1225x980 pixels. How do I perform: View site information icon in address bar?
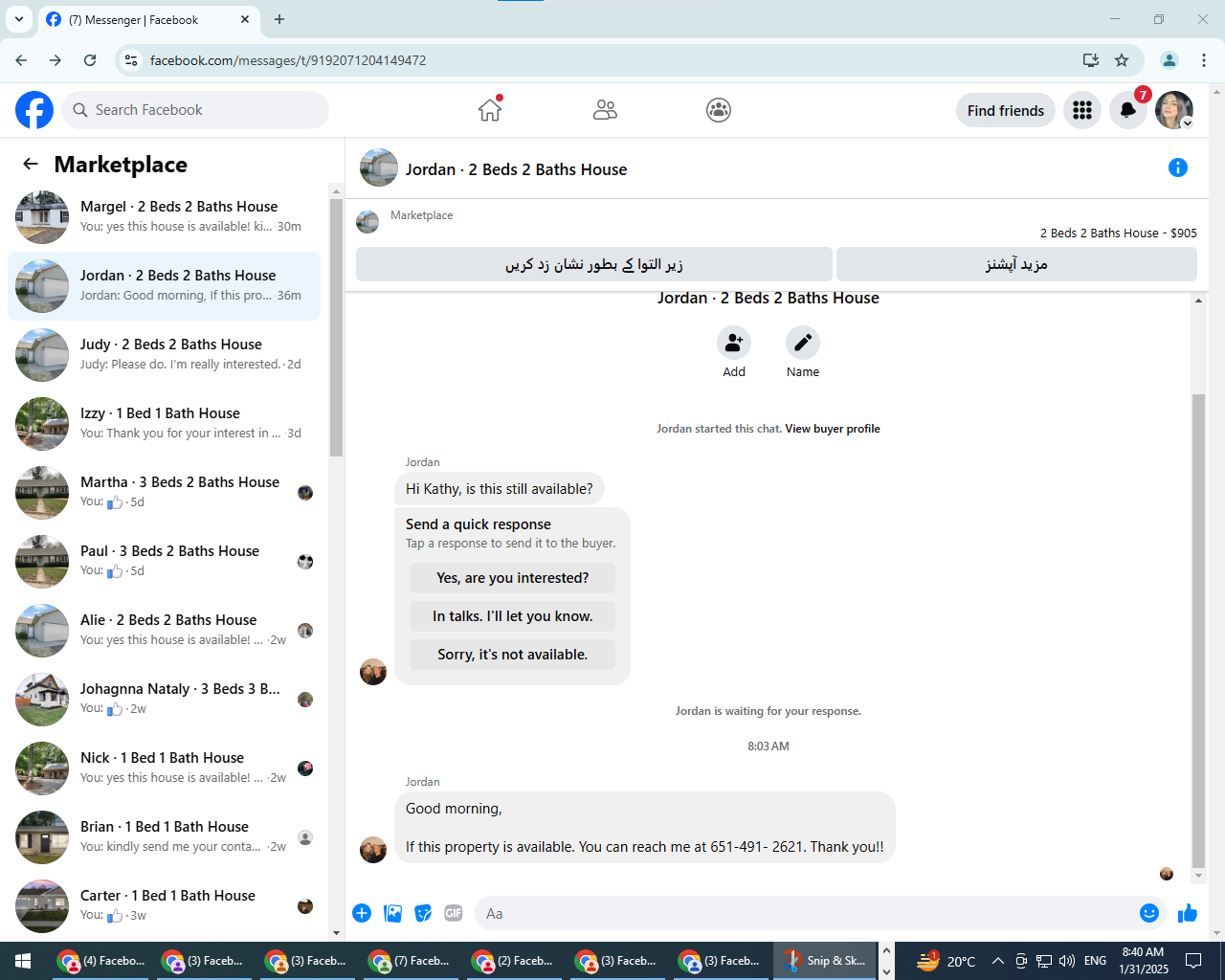coord(132,60)
